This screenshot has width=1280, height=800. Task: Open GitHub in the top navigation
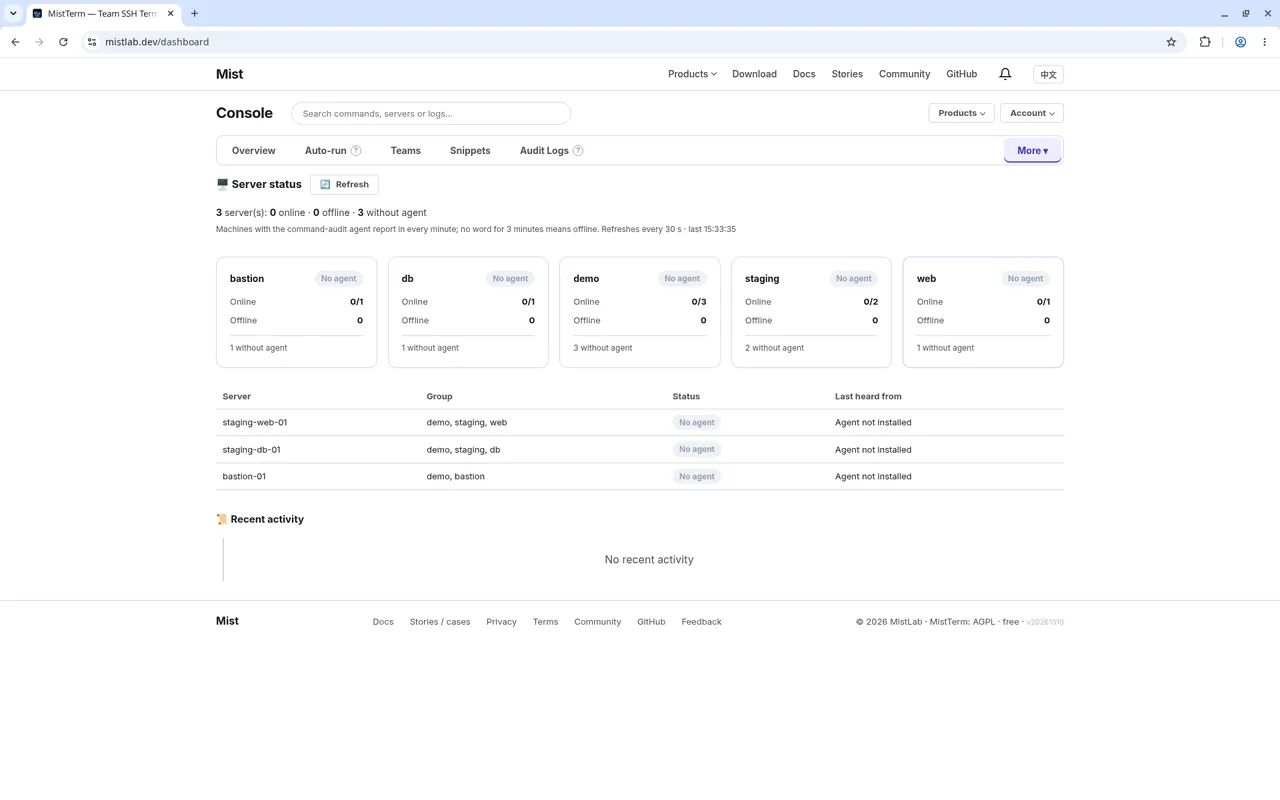[x=961, y=74]
